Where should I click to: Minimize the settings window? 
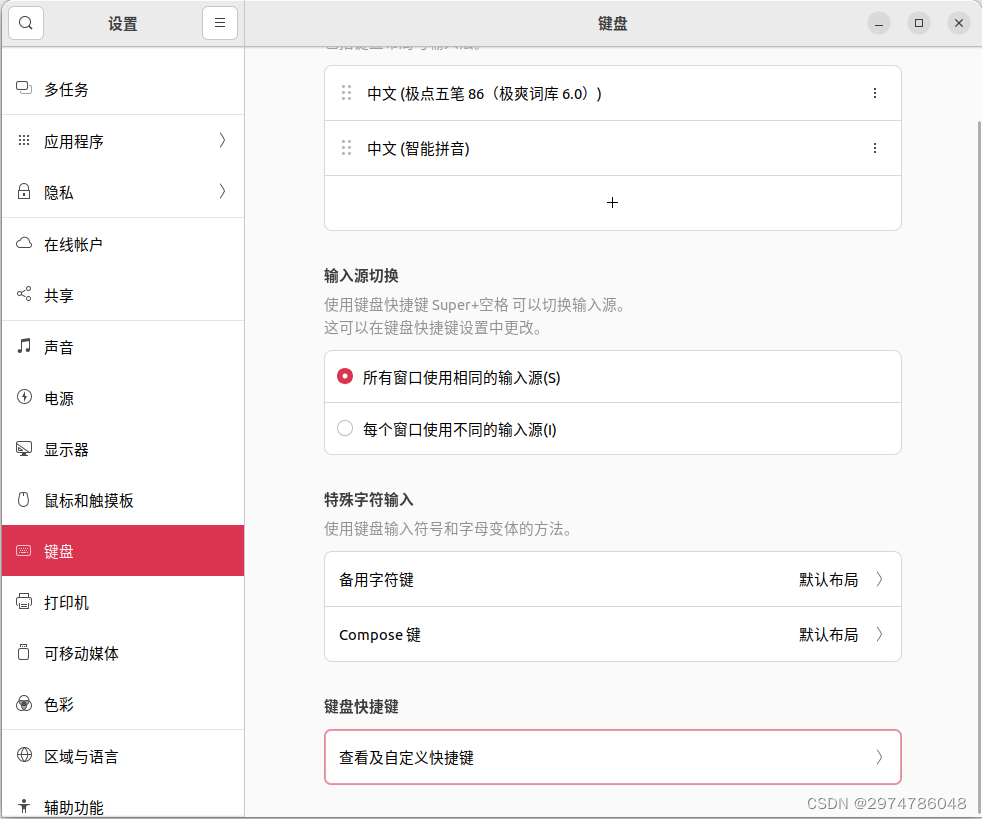pos(879,23)
